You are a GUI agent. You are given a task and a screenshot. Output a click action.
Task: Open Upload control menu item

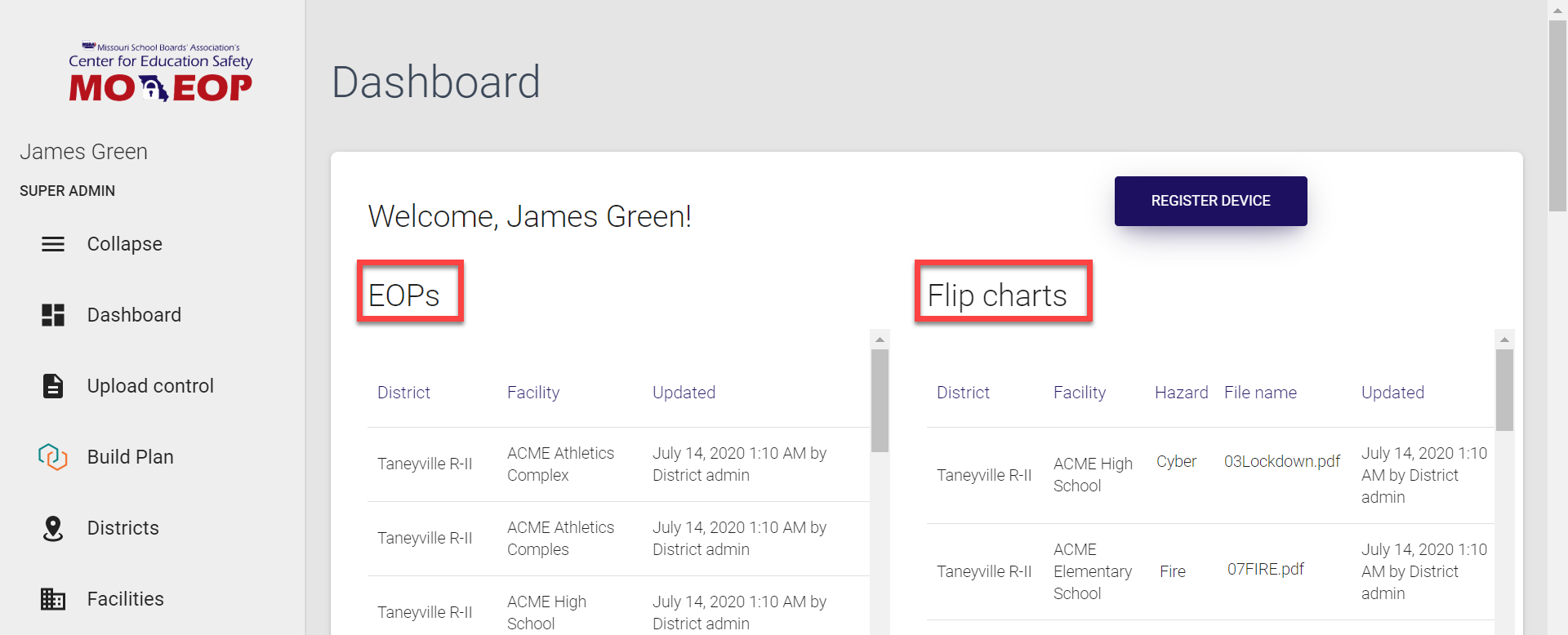[x=150, y=386]
